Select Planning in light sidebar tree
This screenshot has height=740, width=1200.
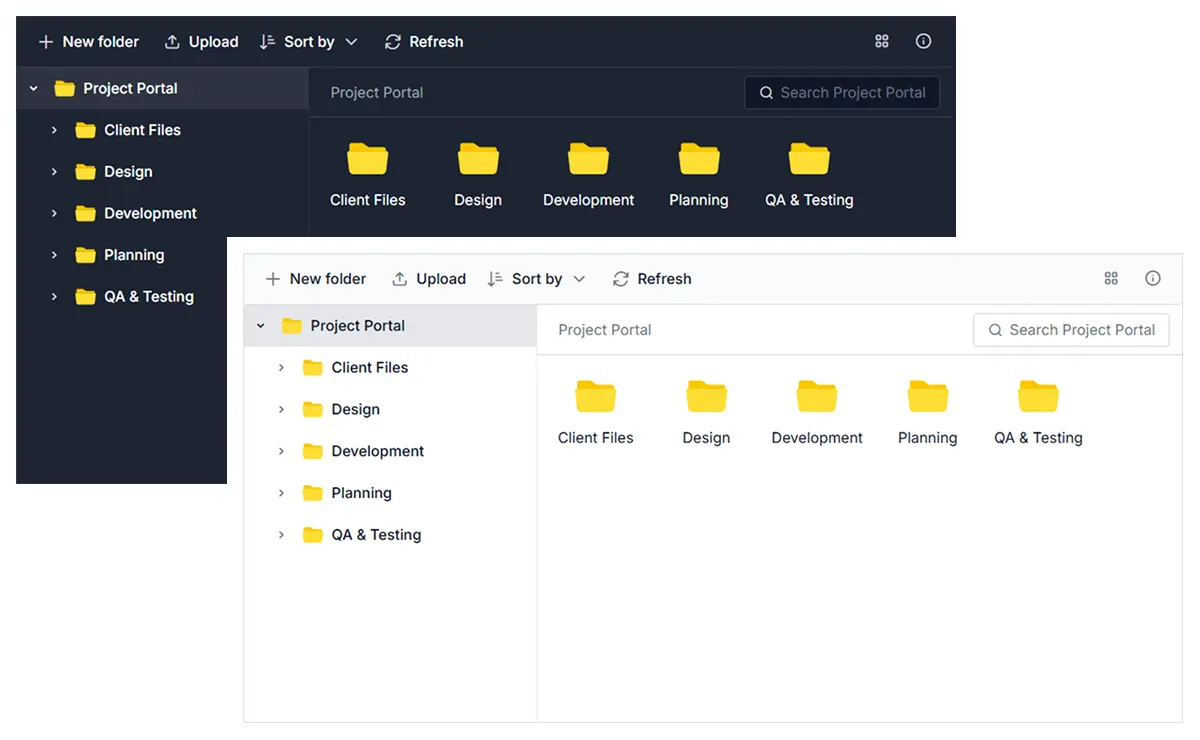[x=347, y=493]
